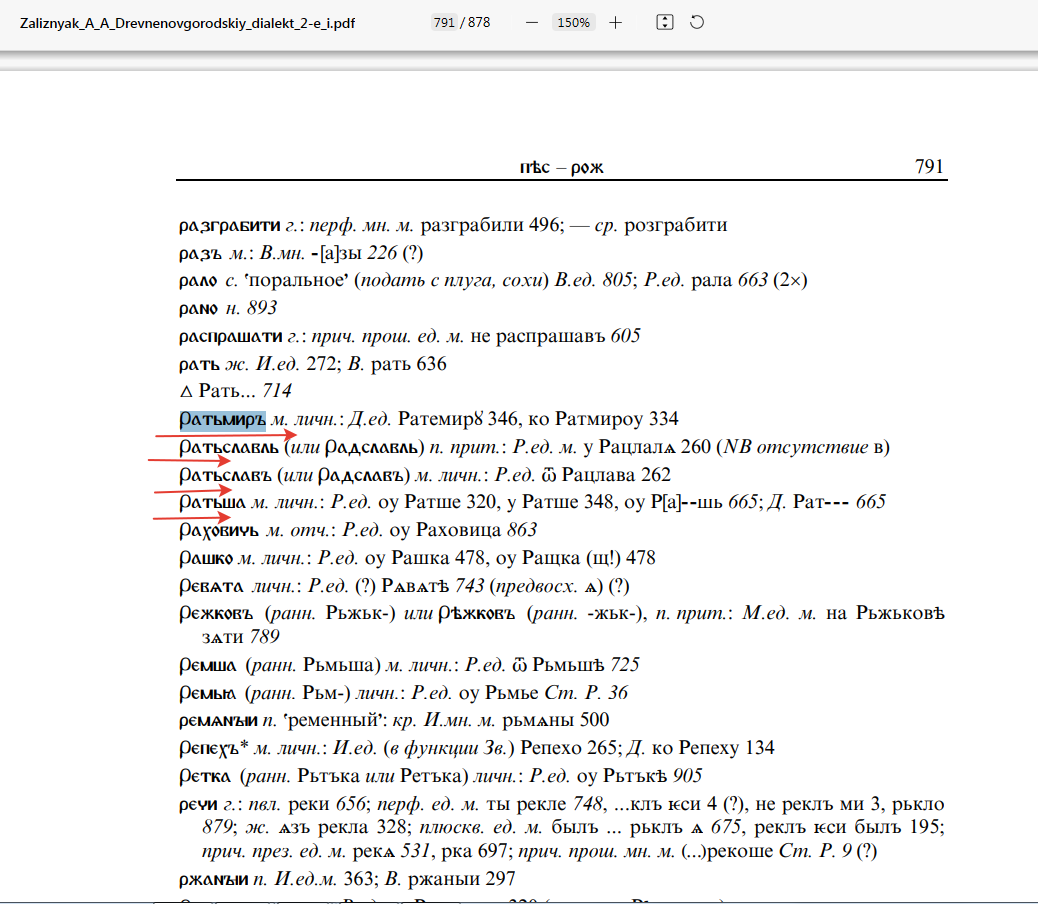
Task: Click the text оу Рьтъкѣ 905
Action: click(639, 776)
